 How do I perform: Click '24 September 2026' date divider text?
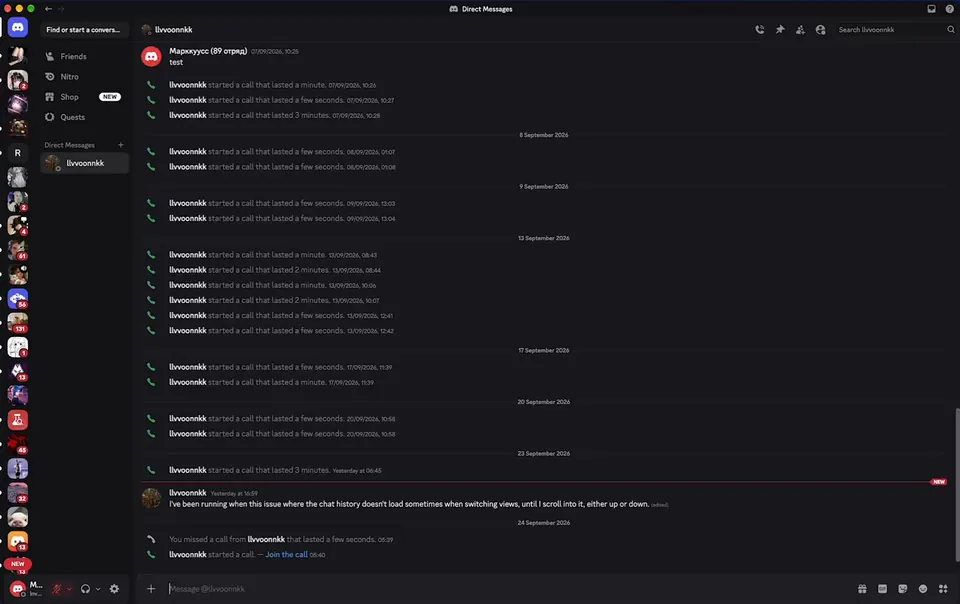pos(544,523)
